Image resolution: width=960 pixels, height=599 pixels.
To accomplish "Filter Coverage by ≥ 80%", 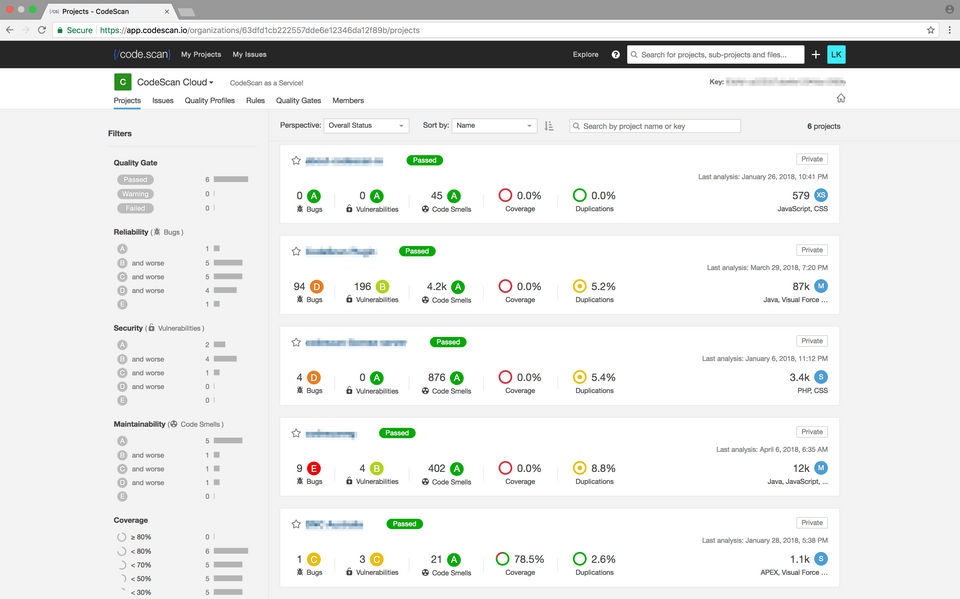I will pos(134,537).
